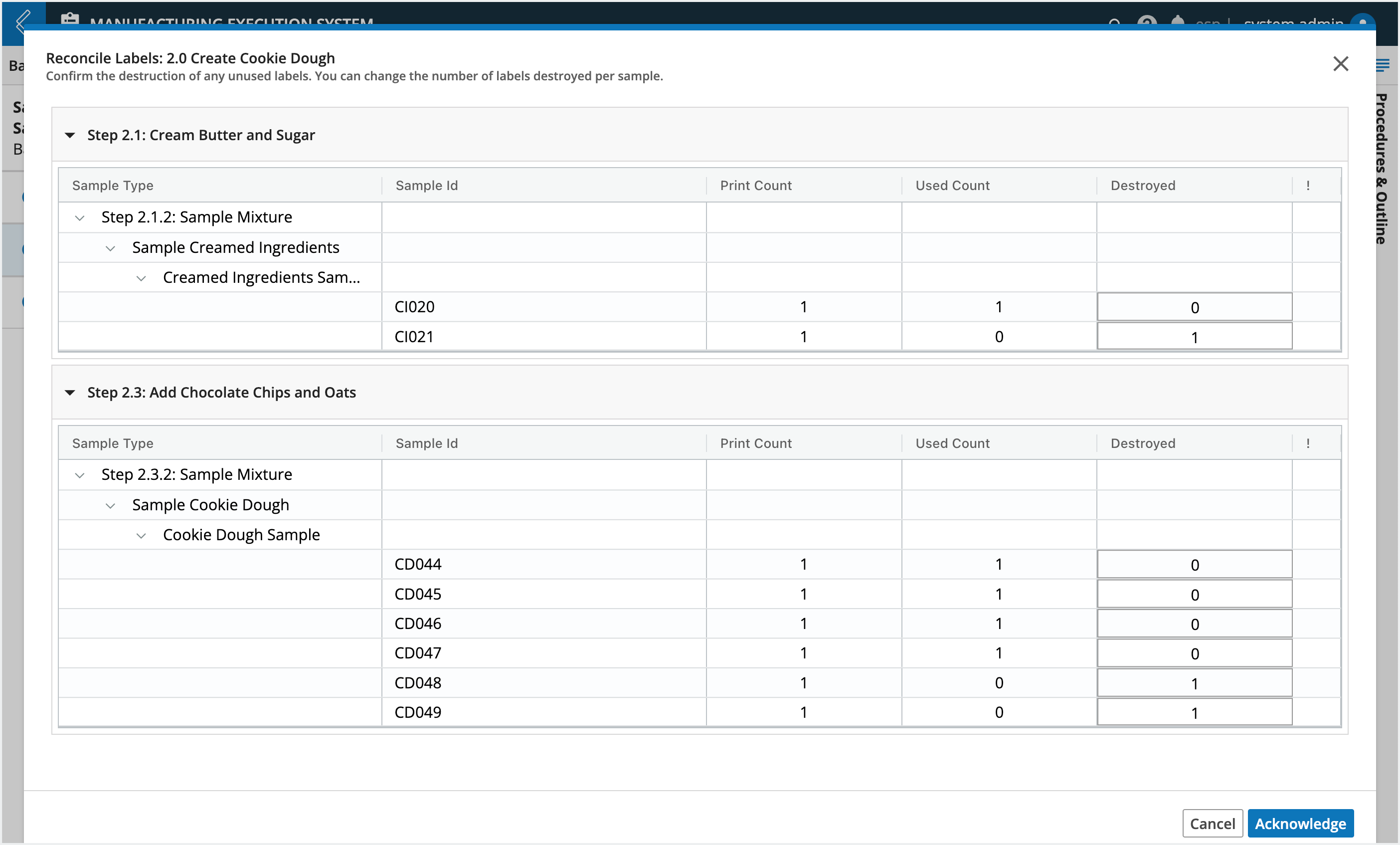
Task: Collapse the Creamed Ingredients Sam... row
Action: [x=141, y=279]
